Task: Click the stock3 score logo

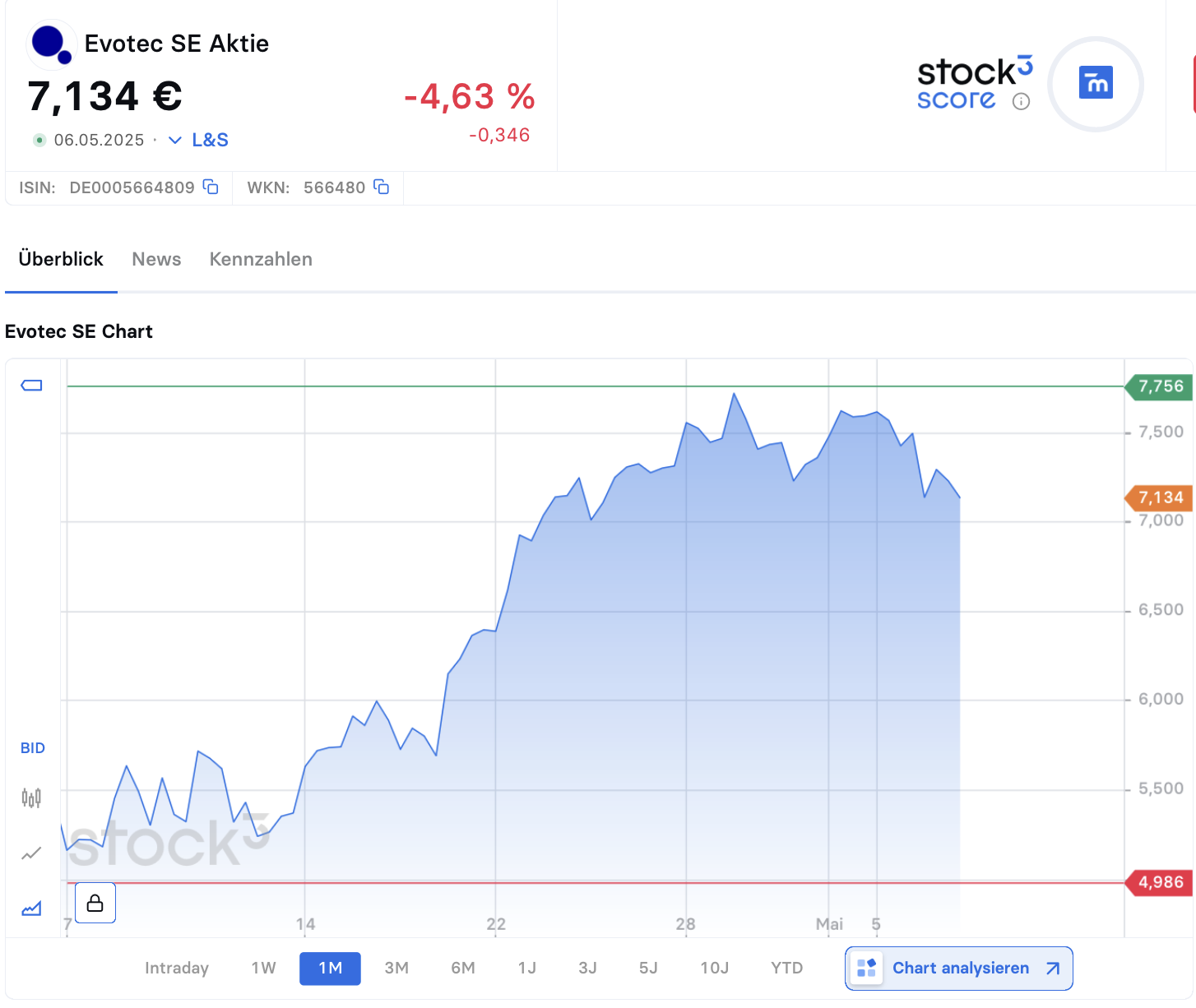Action: click(975, 83)
